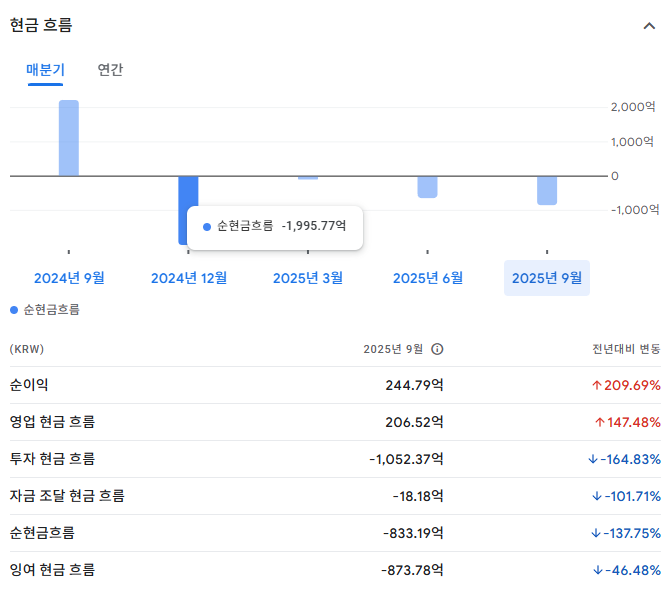Click the small 2025년 3월 bar
Viewport: 671px width, 598px height.
click(x=308, y=178)
